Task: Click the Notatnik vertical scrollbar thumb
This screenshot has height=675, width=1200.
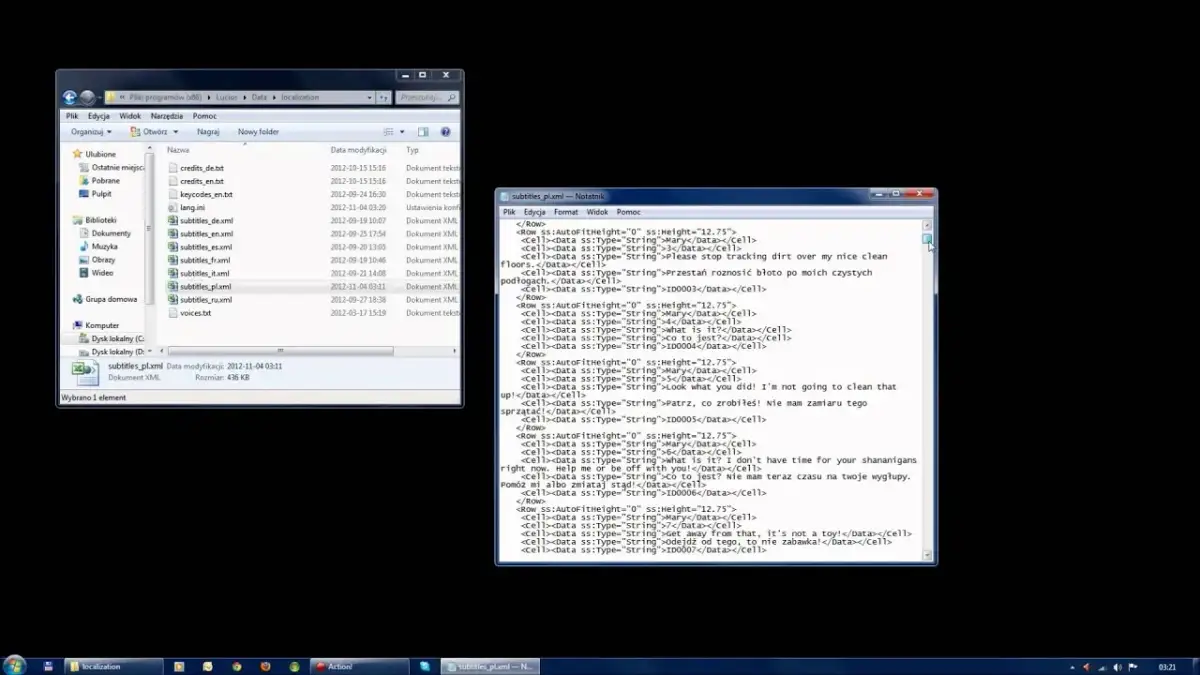Action: pos(927,239)
